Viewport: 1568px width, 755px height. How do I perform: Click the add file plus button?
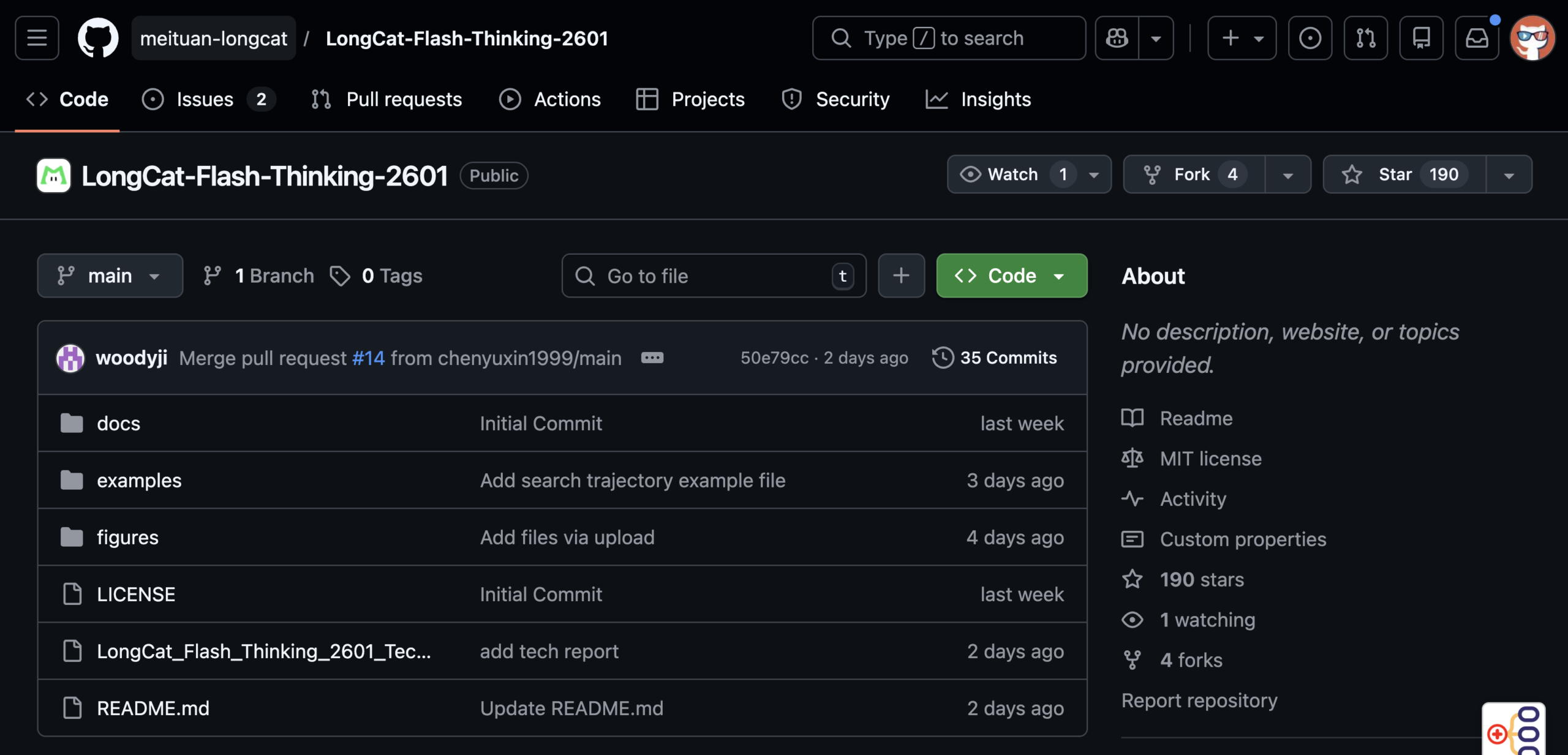[901, 276]
